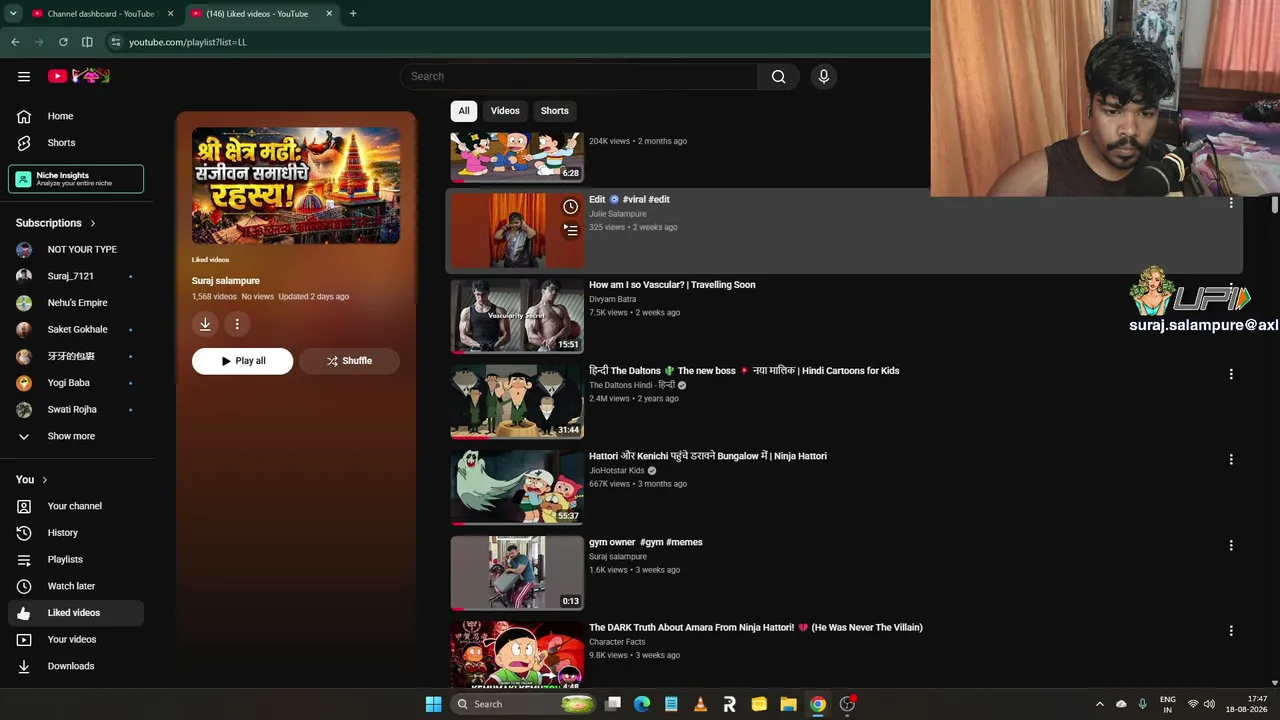The width and height of the screenshot is (1280, 720).
Task: Play the gym owner video thumbnail
Action: [517, 573]
